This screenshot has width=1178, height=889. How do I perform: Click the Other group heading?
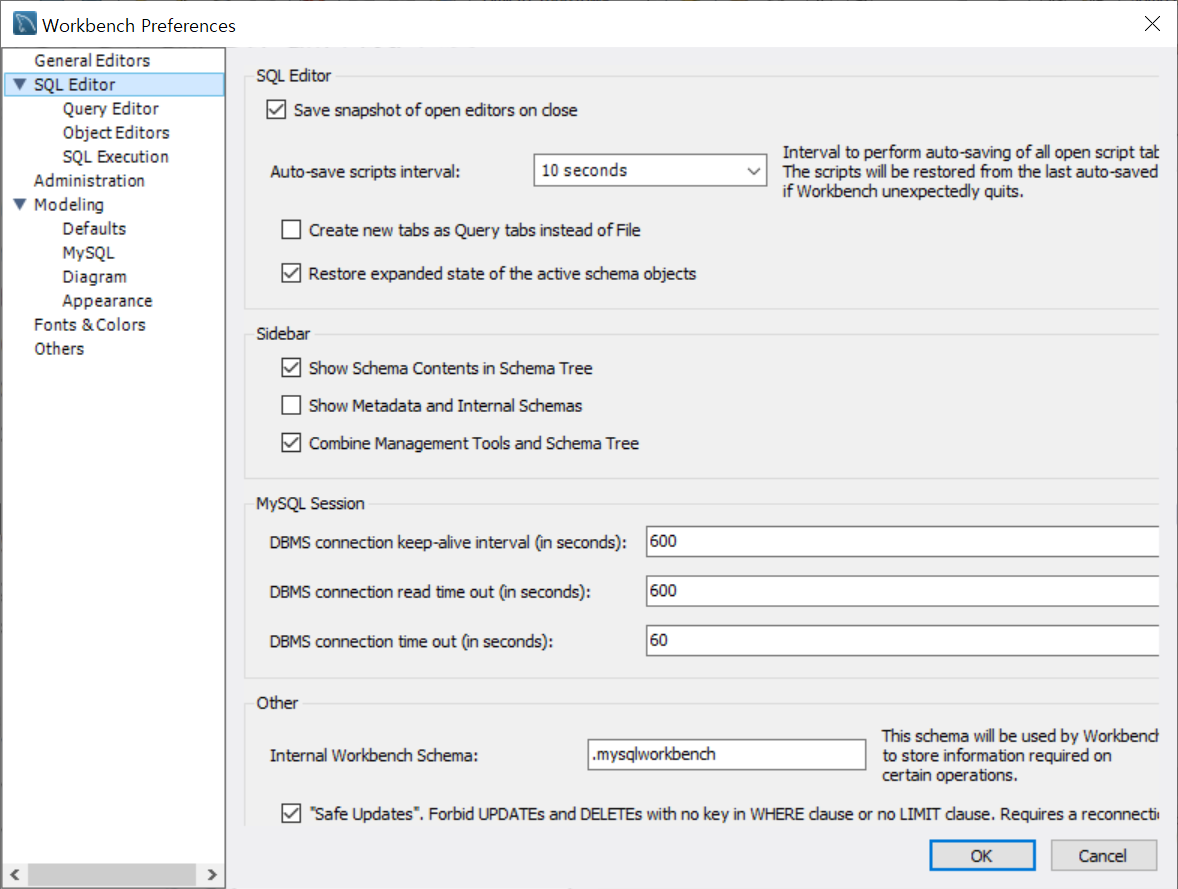coord(277,703)
